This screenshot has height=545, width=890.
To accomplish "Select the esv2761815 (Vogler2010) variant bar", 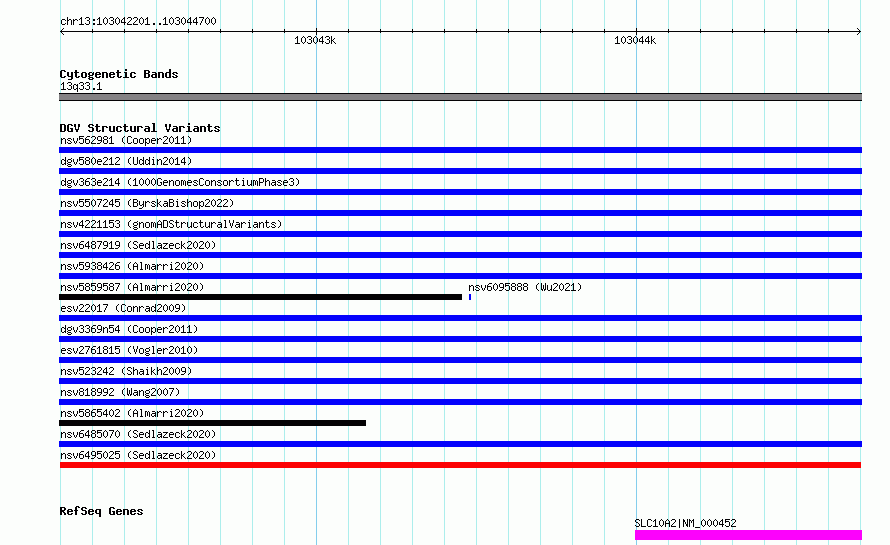I will (460, 360).
